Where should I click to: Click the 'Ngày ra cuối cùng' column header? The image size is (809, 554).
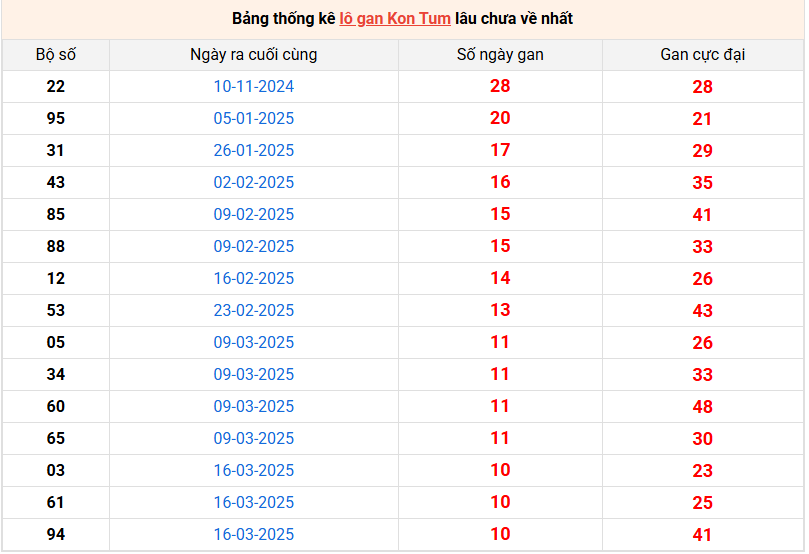point(254,55)
